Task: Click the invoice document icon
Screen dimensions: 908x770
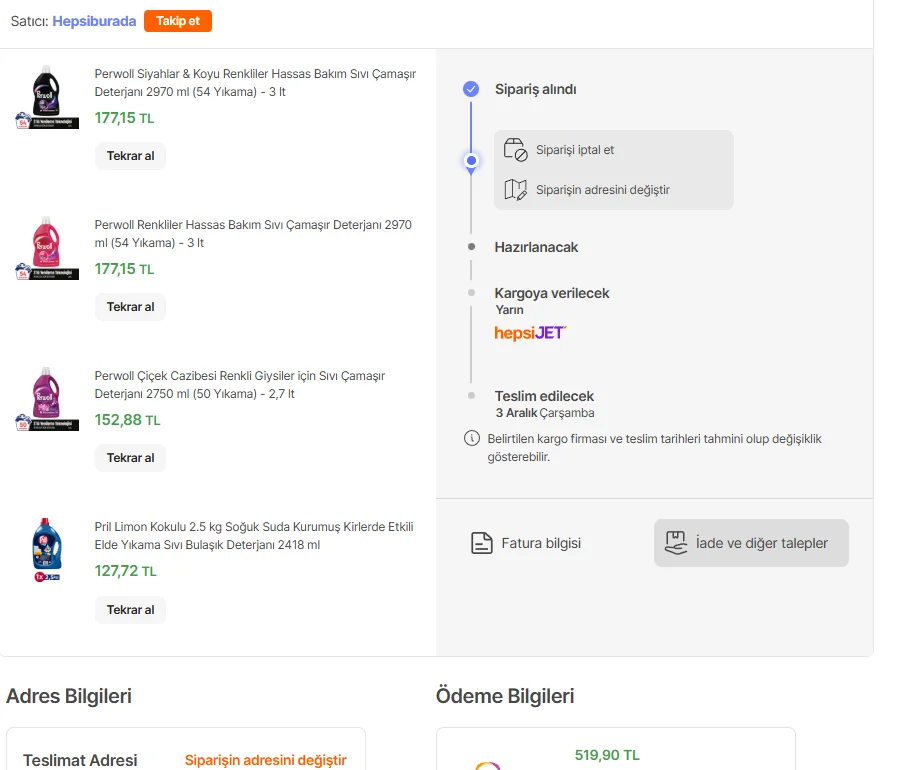Action: [x=482, y=543]
